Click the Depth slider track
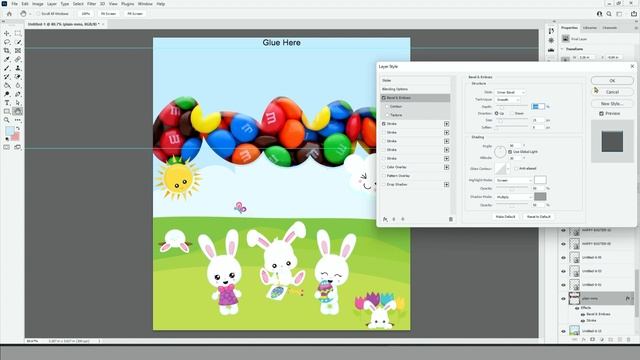The image size is (640, 360). (512, 107)
